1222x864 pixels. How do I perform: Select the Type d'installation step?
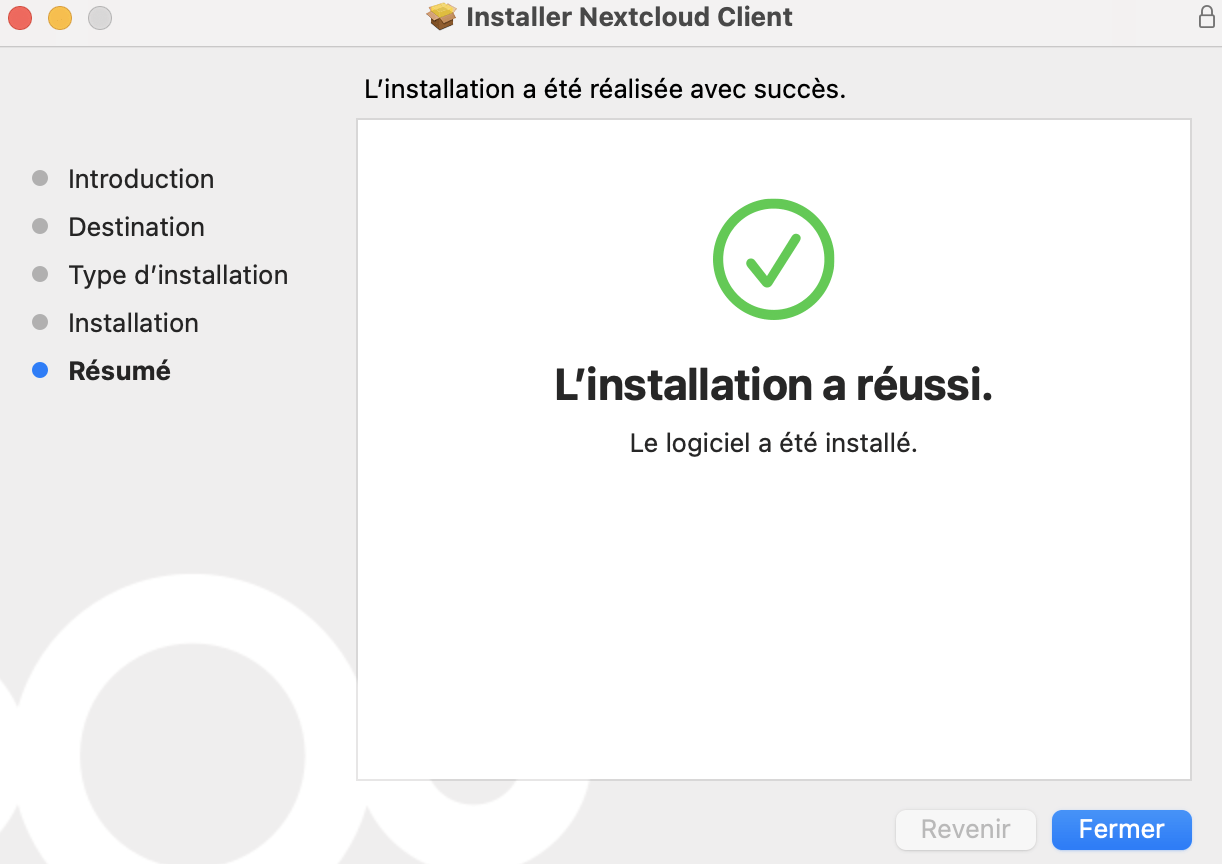point(178,275)
